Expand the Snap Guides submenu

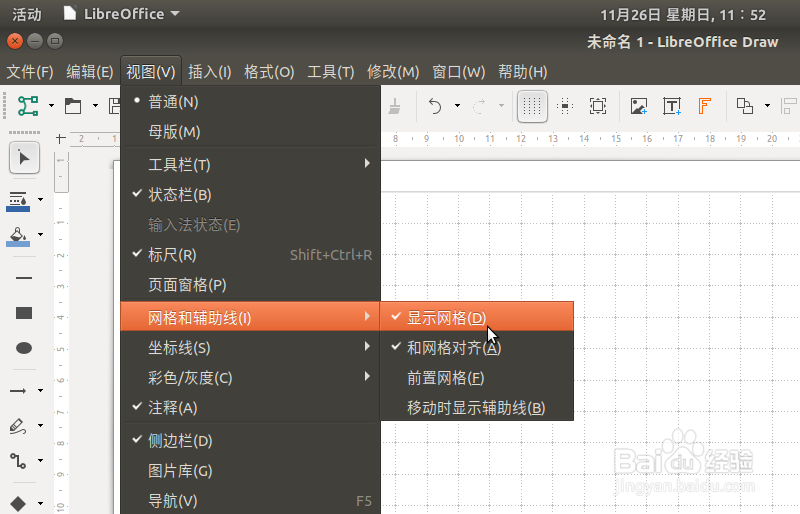251,348
